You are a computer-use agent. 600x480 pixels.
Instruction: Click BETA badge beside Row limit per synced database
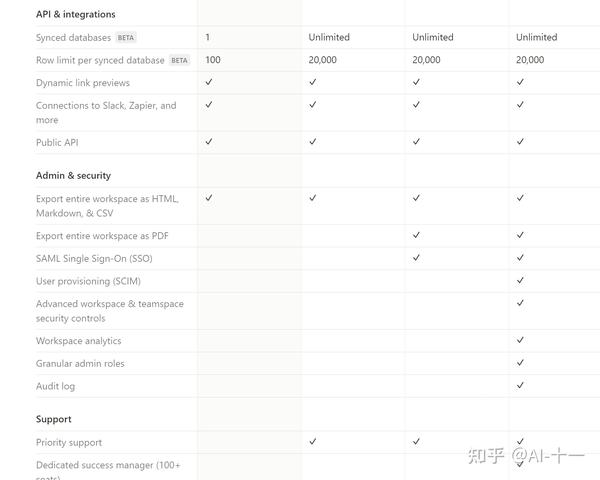tap(179, 60)
